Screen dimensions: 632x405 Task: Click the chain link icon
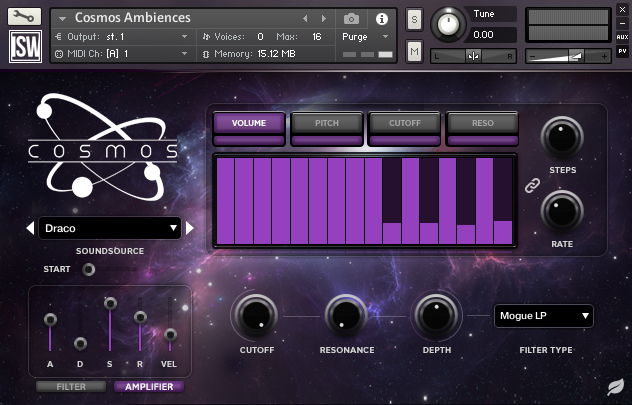[533, 186]
